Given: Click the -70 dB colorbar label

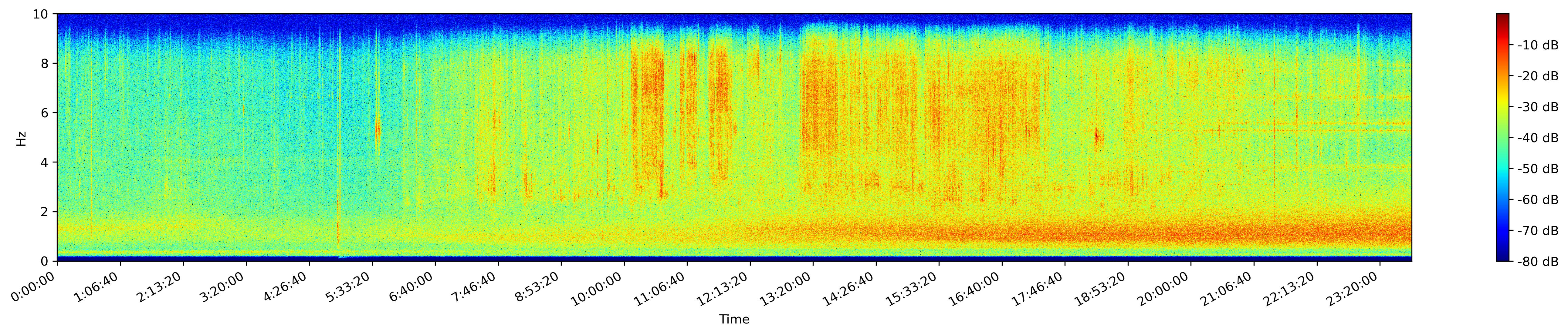Looking at the screenshot, I should [x=1538, y=231].
